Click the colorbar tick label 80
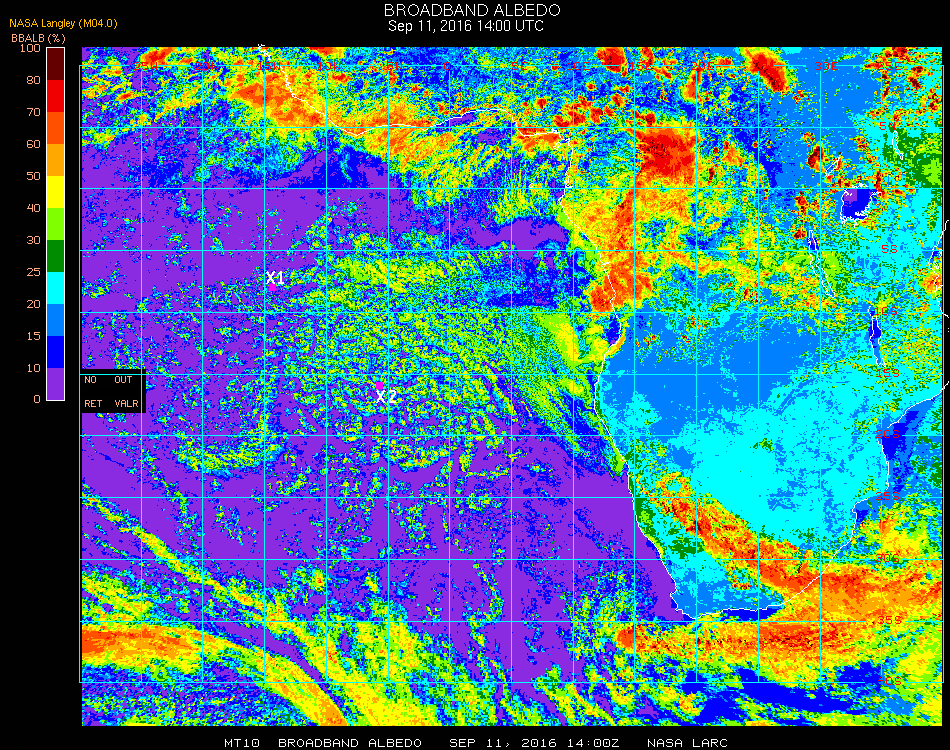Image resolution: width=950 pixels, height=750 pixels. point(33,80)
